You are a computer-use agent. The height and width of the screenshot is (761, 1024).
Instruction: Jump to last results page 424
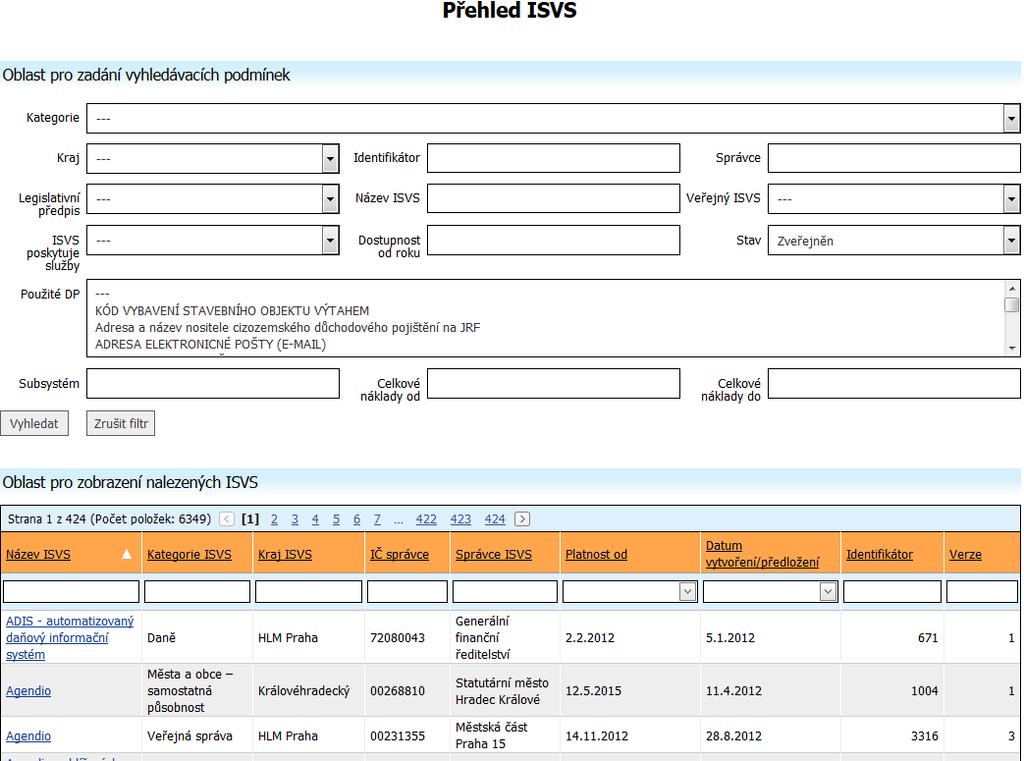[495, 519]
